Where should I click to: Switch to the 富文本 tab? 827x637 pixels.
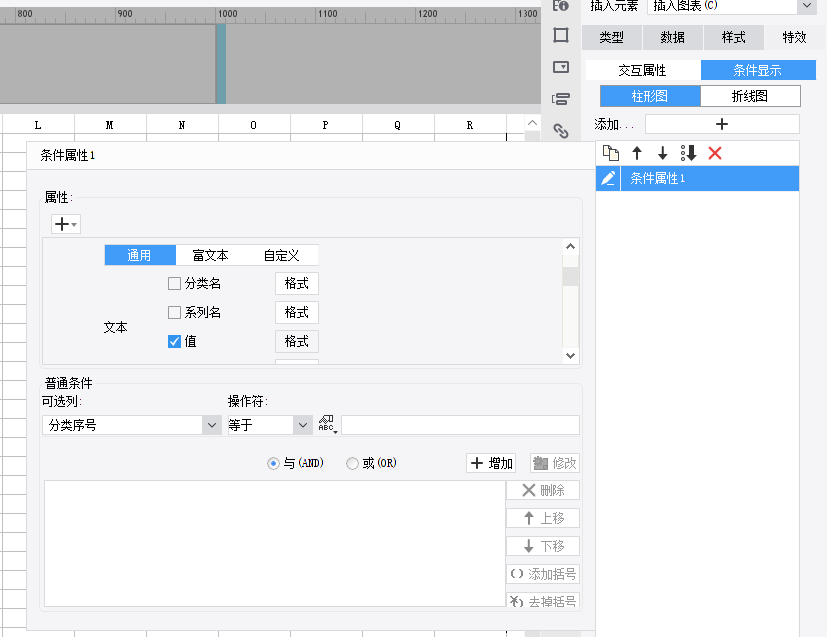tap(210, 255)
